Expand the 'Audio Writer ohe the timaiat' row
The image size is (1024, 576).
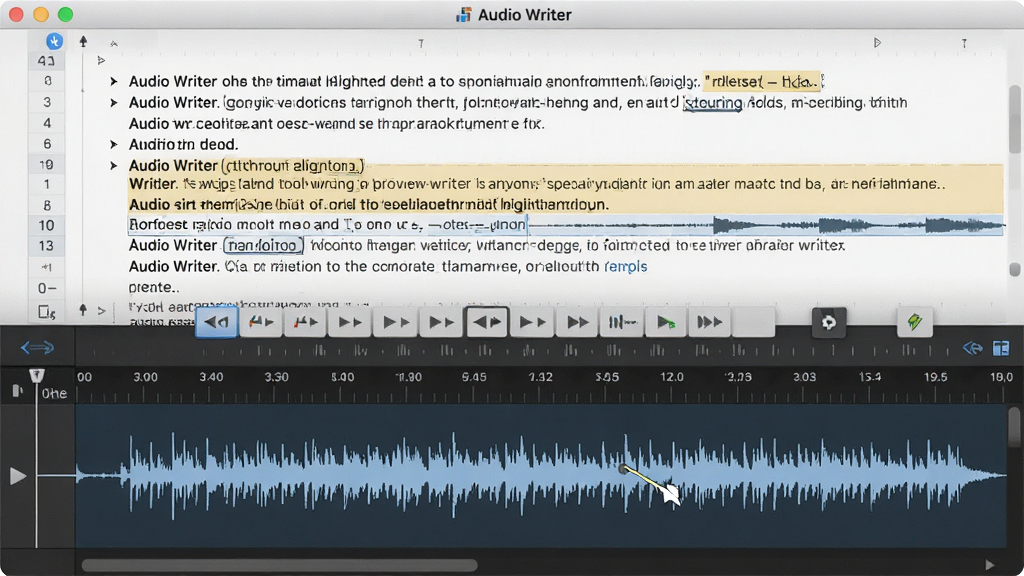coord(114,82)
